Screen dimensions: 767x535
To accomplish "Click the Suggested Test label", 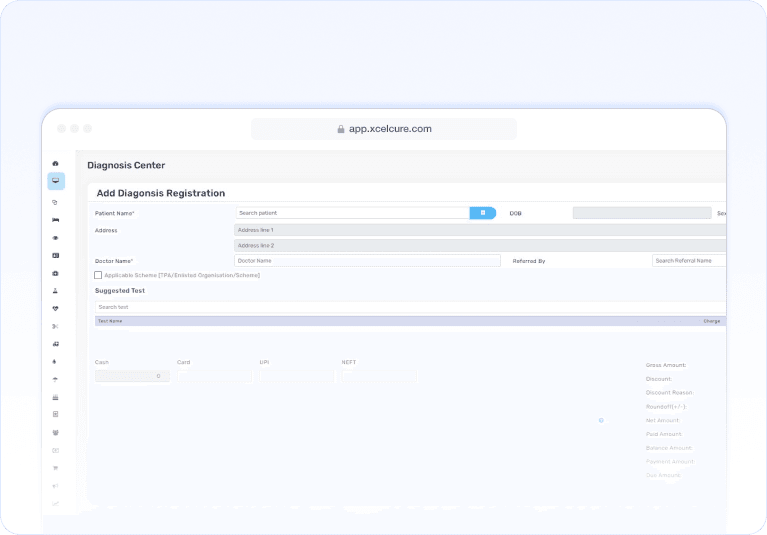I will 120,290.
